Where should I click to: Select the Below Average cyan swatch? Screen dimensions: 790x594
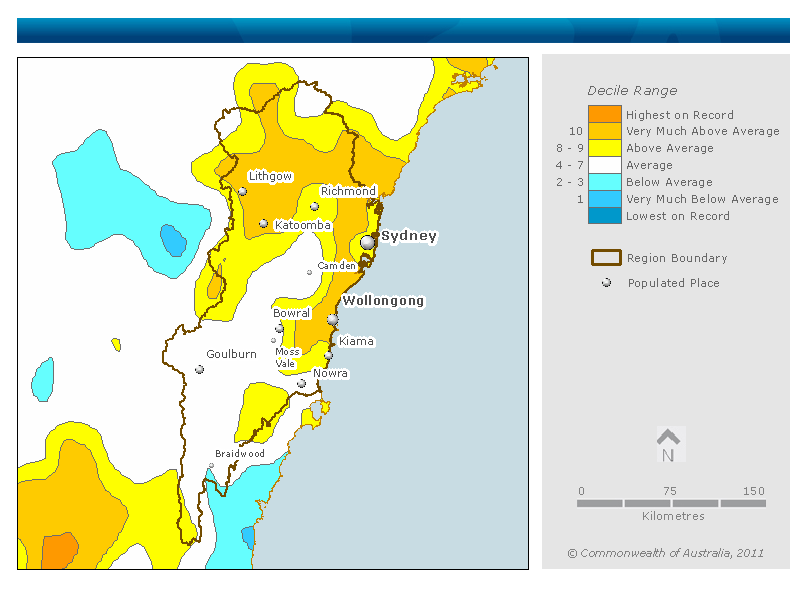pyautogui.click(x=604, y=182)
